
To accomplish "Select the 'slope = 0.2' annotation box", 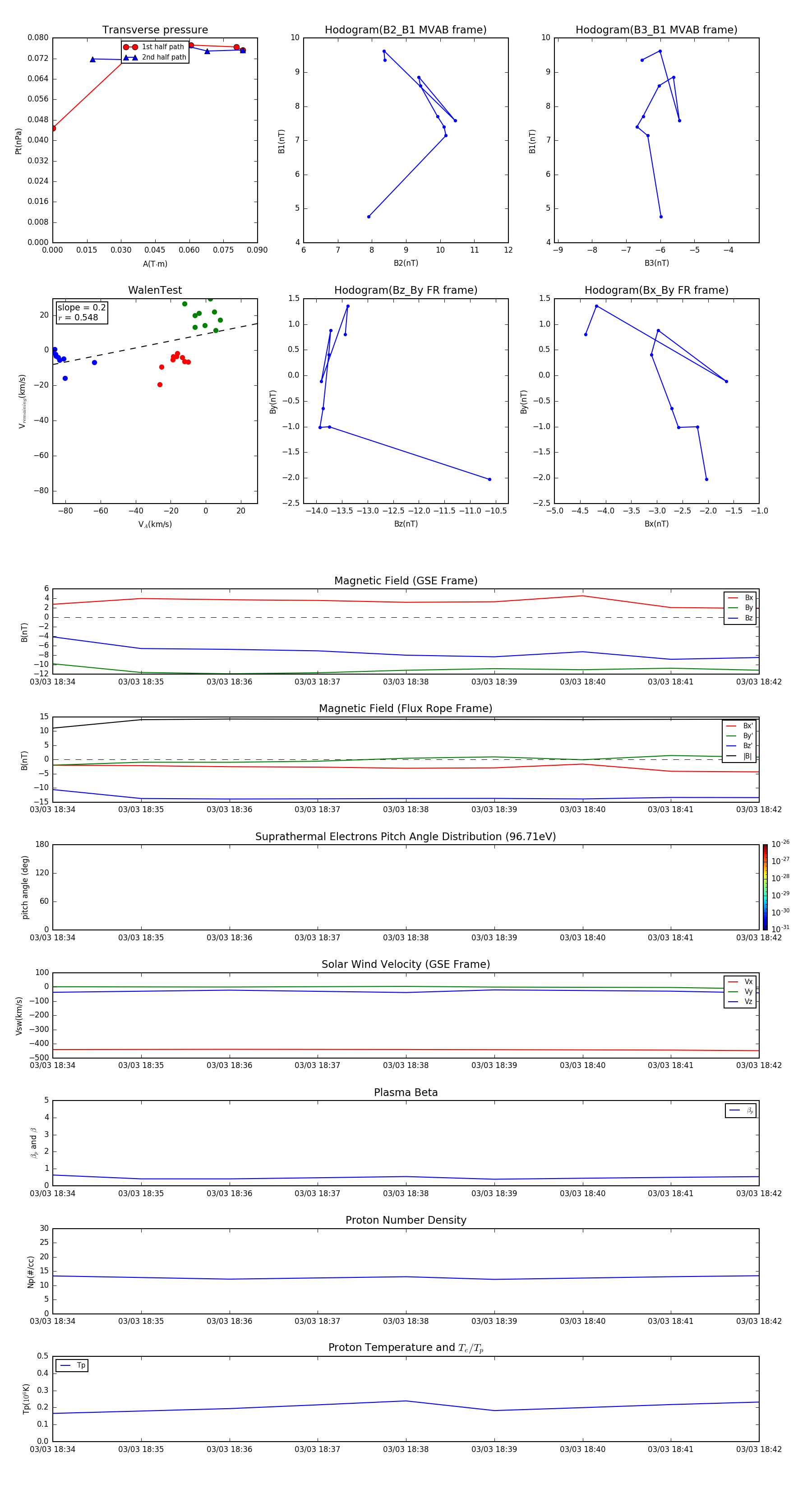I will point(82,312).
